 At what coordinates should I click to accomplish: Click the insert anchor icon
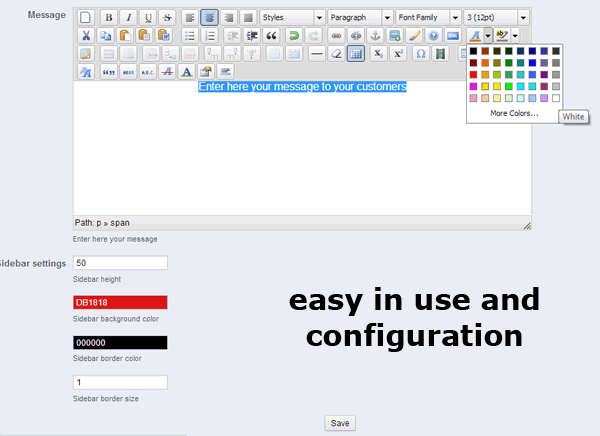(x=376, y=36)
